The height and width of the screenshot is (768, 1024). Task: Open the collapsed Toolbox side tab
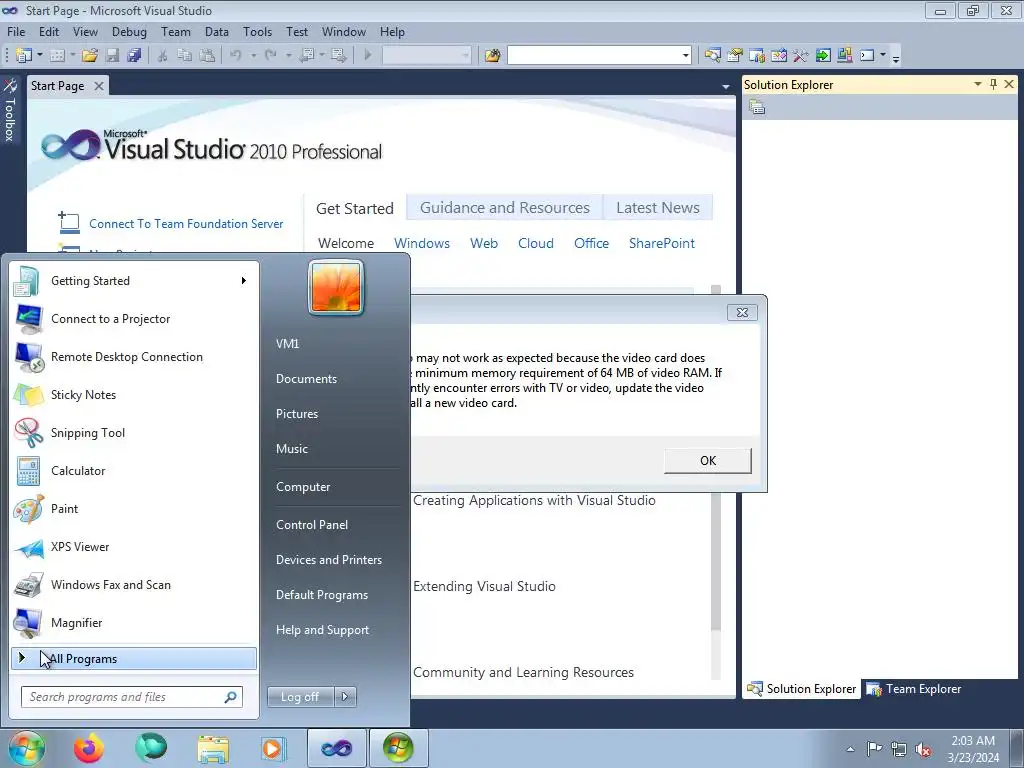tap(10, 110)
